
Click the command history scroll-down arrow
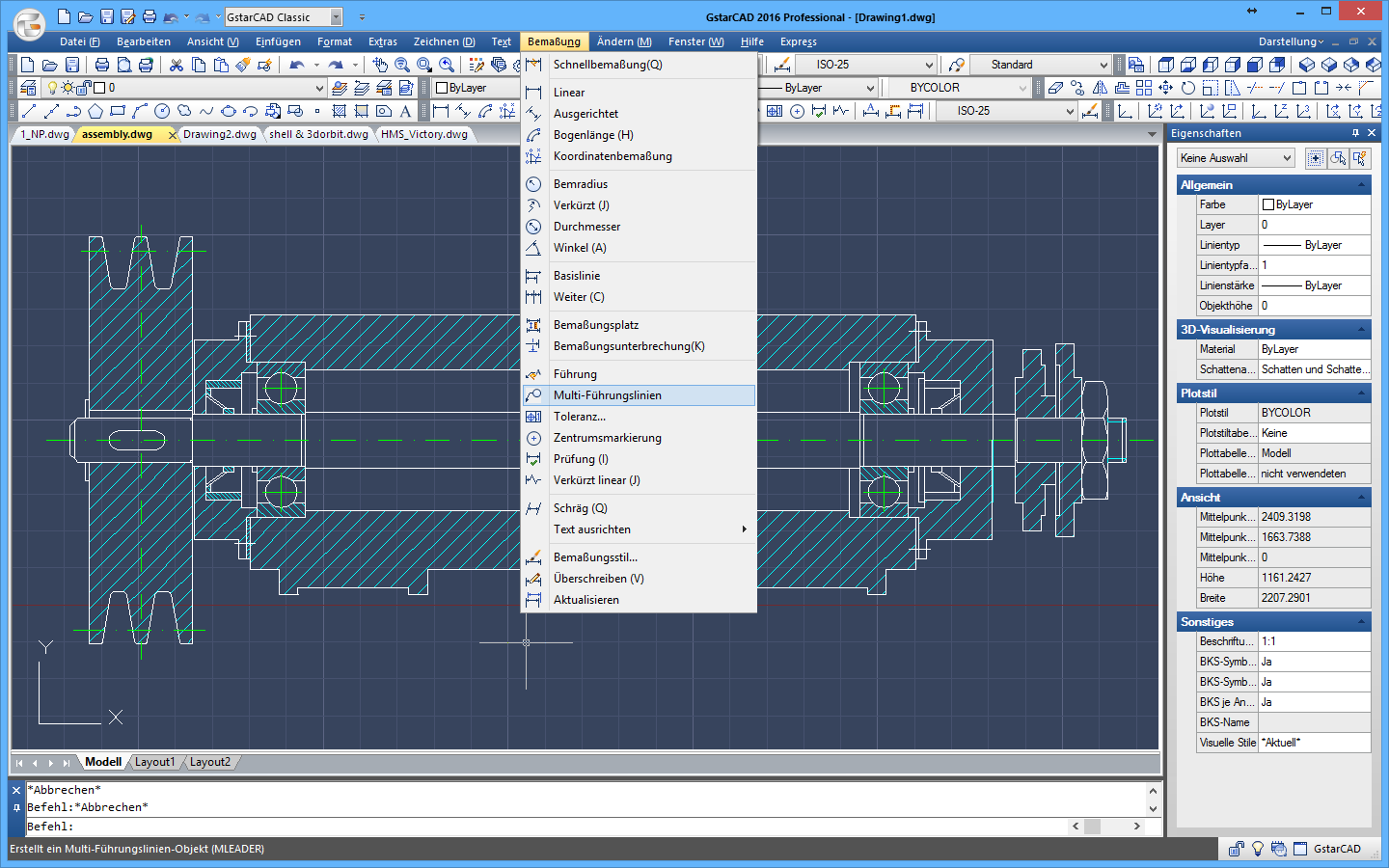coord(1153,808)
